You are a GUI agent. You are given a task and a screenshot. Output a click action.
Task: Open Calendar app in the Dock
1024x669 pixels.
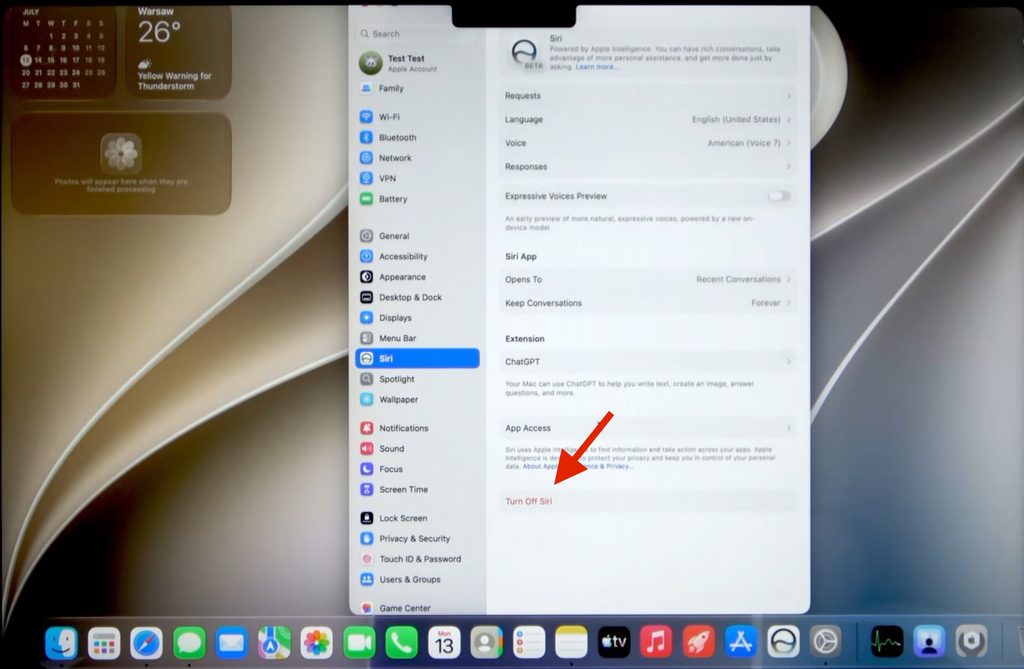click(444, 644)
